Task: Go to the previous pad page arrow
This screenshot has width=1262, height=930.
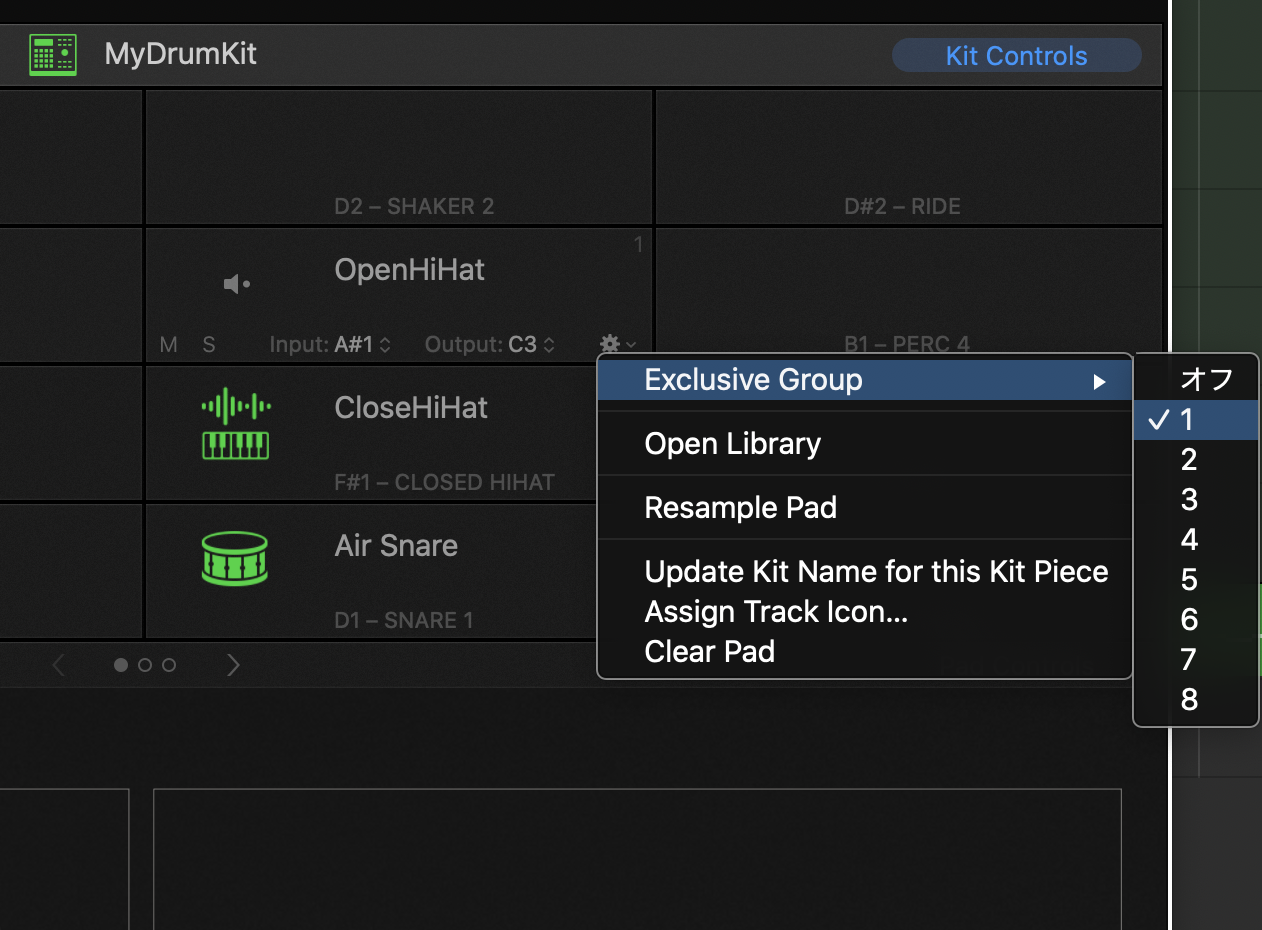Action: tap(59, 665)
